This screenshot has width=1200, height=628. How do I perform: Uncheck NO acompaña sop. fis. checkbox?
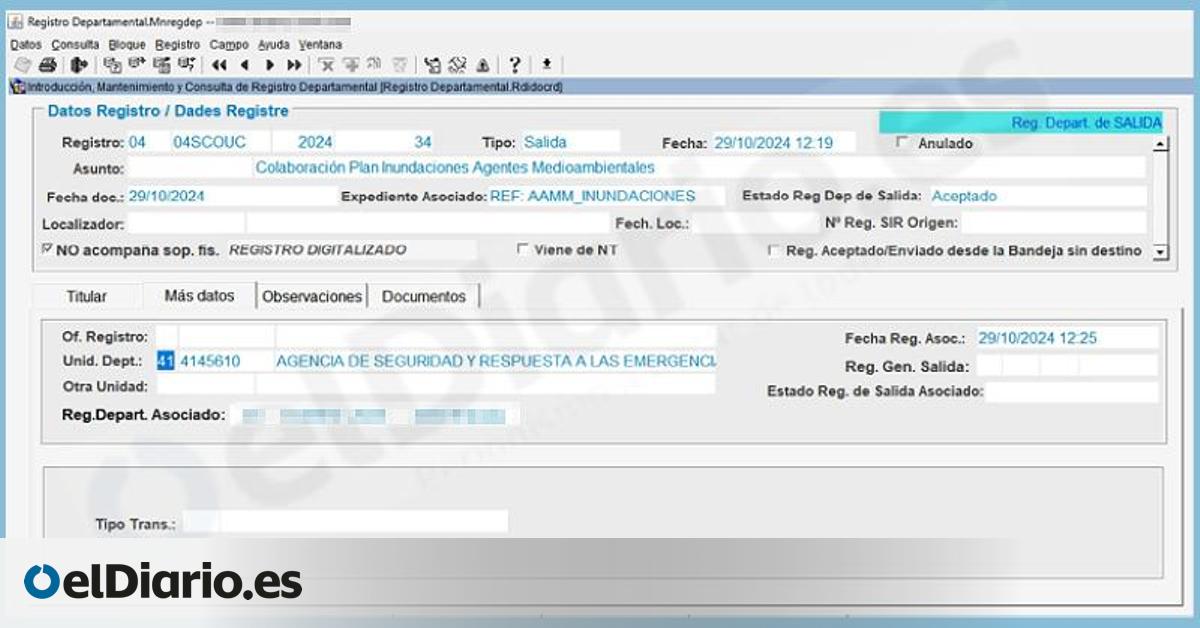pyautogui.click(x=47, y=249)
